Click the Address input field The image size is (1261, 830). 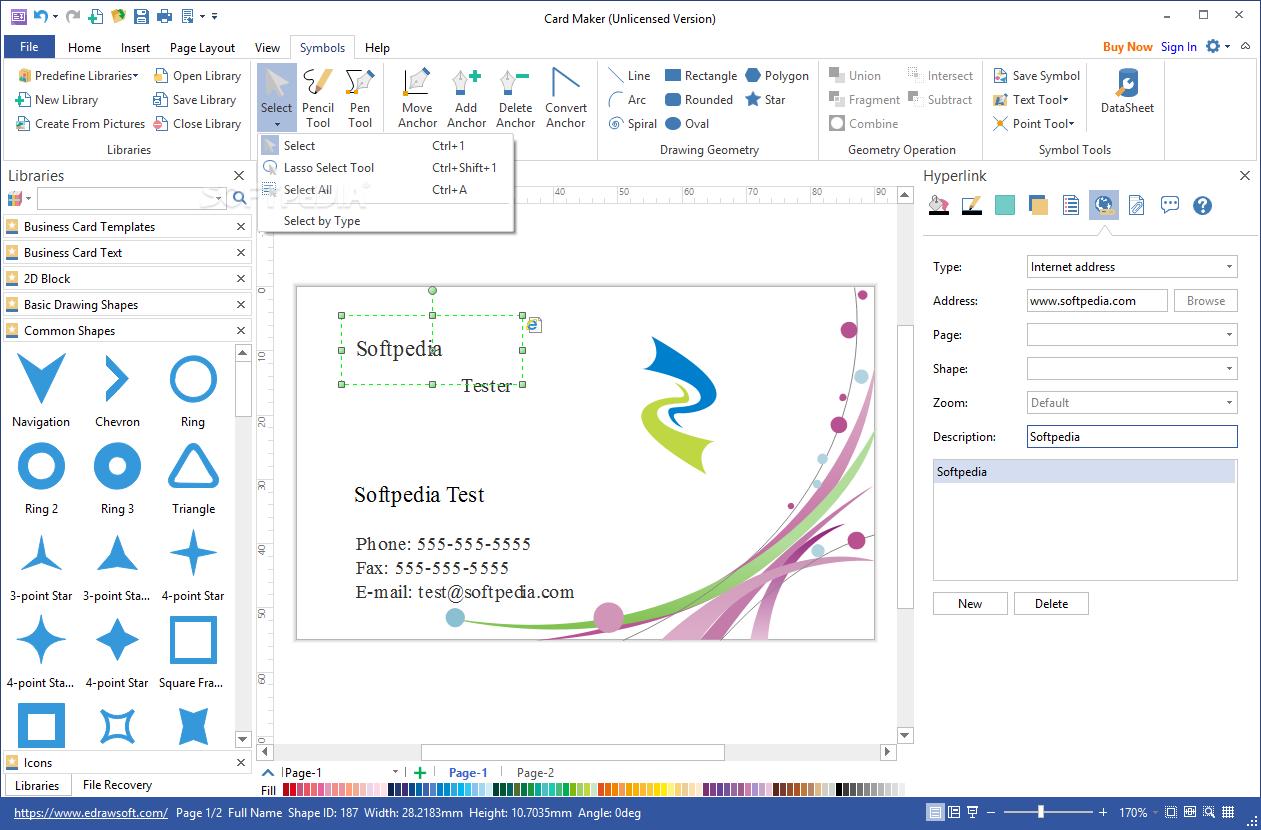click(x=1097, y=301)
